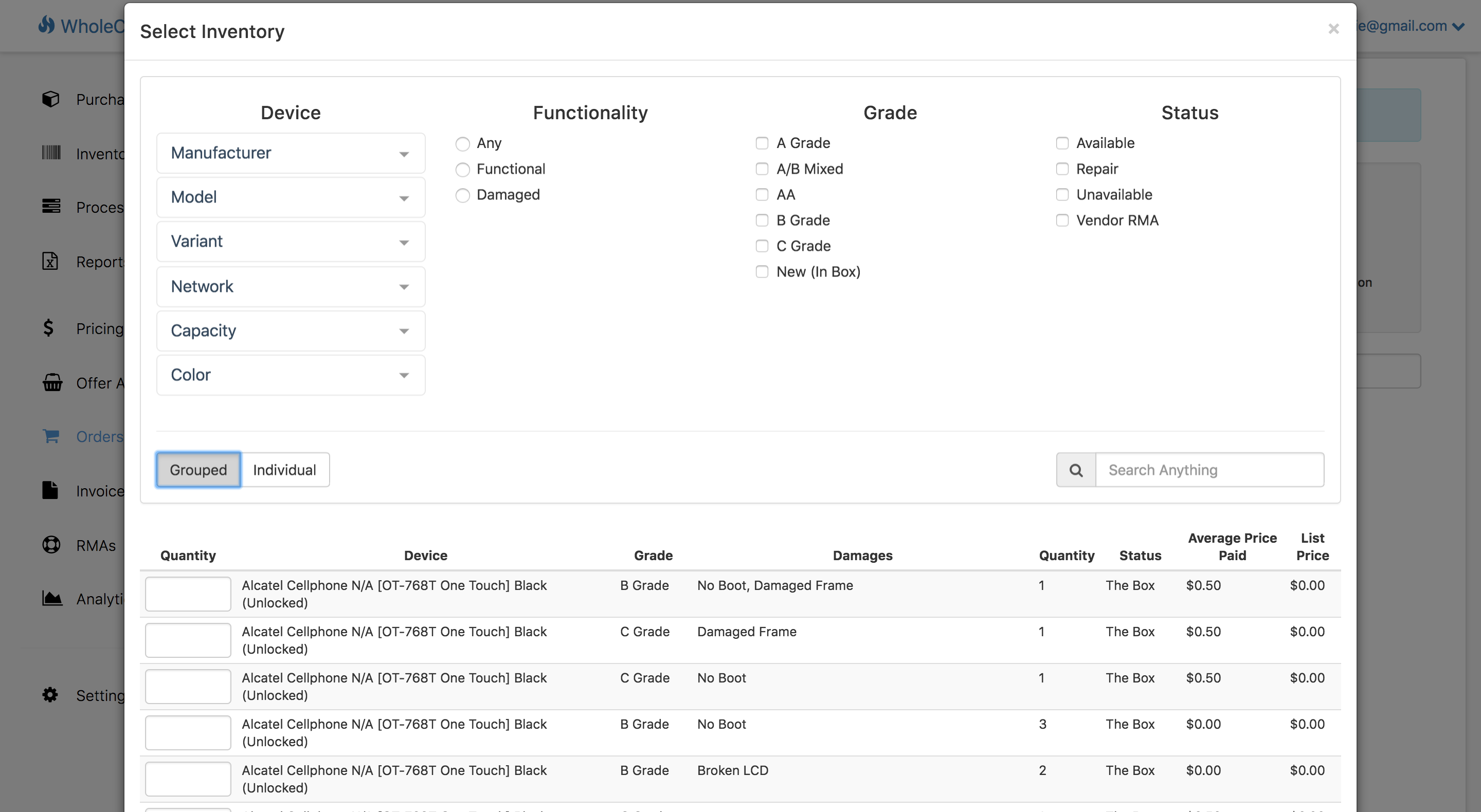
Task: Check the Repair status checkbox
Action: click(x=1062, y=169)
